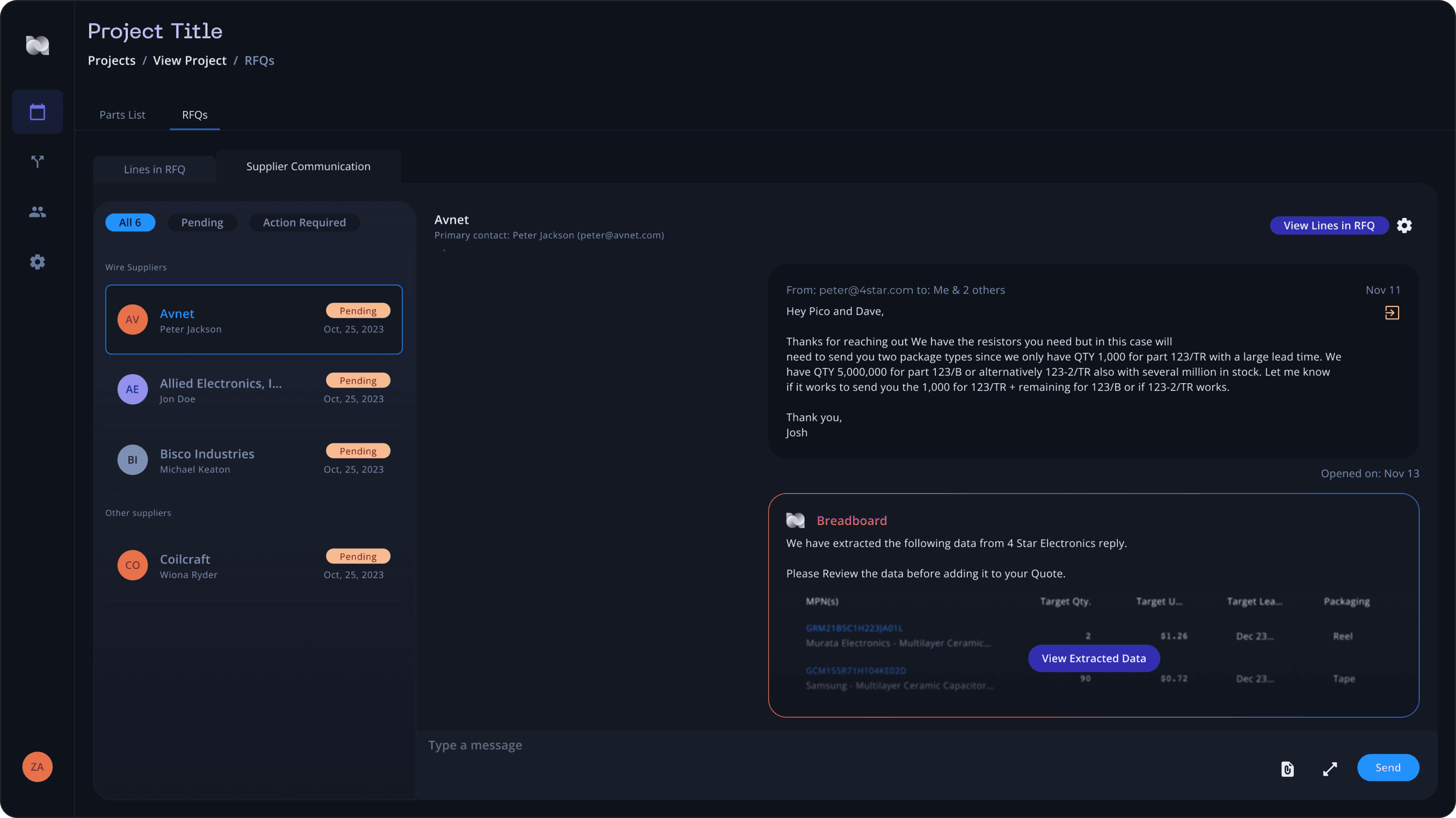This screenshot has height=818, width=1456.
Task: Attach a file with the paperclip icon
Action: 1287,768
